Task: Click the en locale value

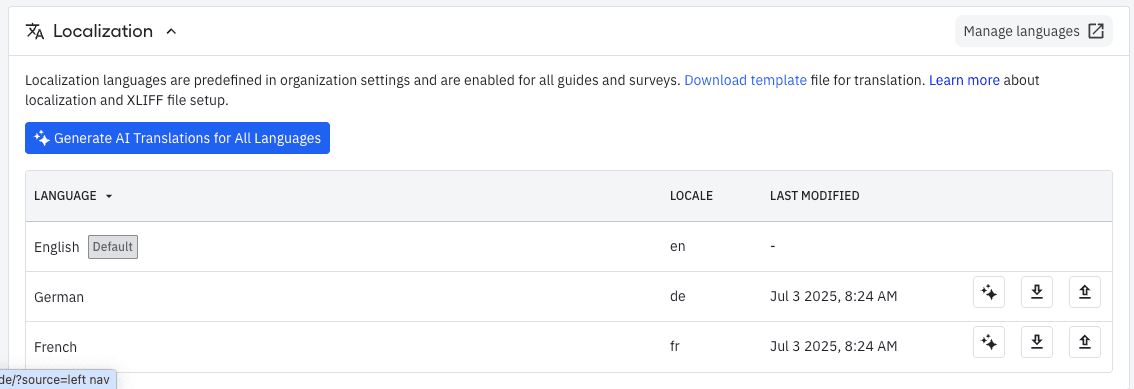Action: [x=678, y=247]
